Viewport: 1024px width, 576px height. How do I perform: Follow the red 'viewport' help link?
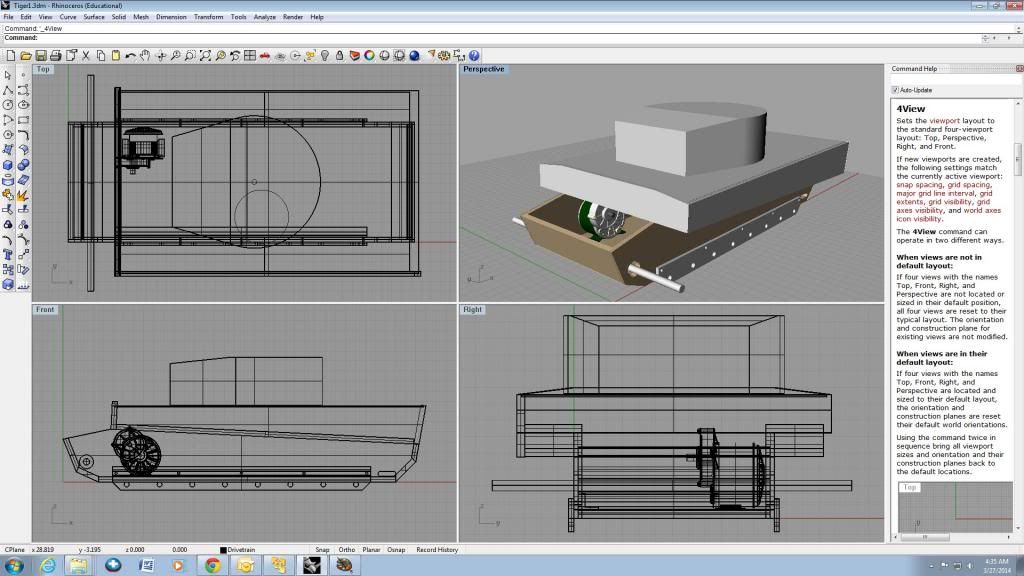944,120
